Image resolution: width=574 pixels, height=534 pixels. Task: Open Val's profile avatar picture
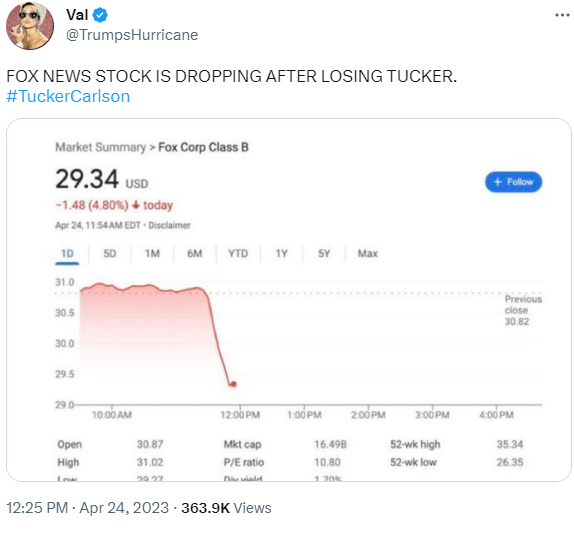click(x=30, y=26)
